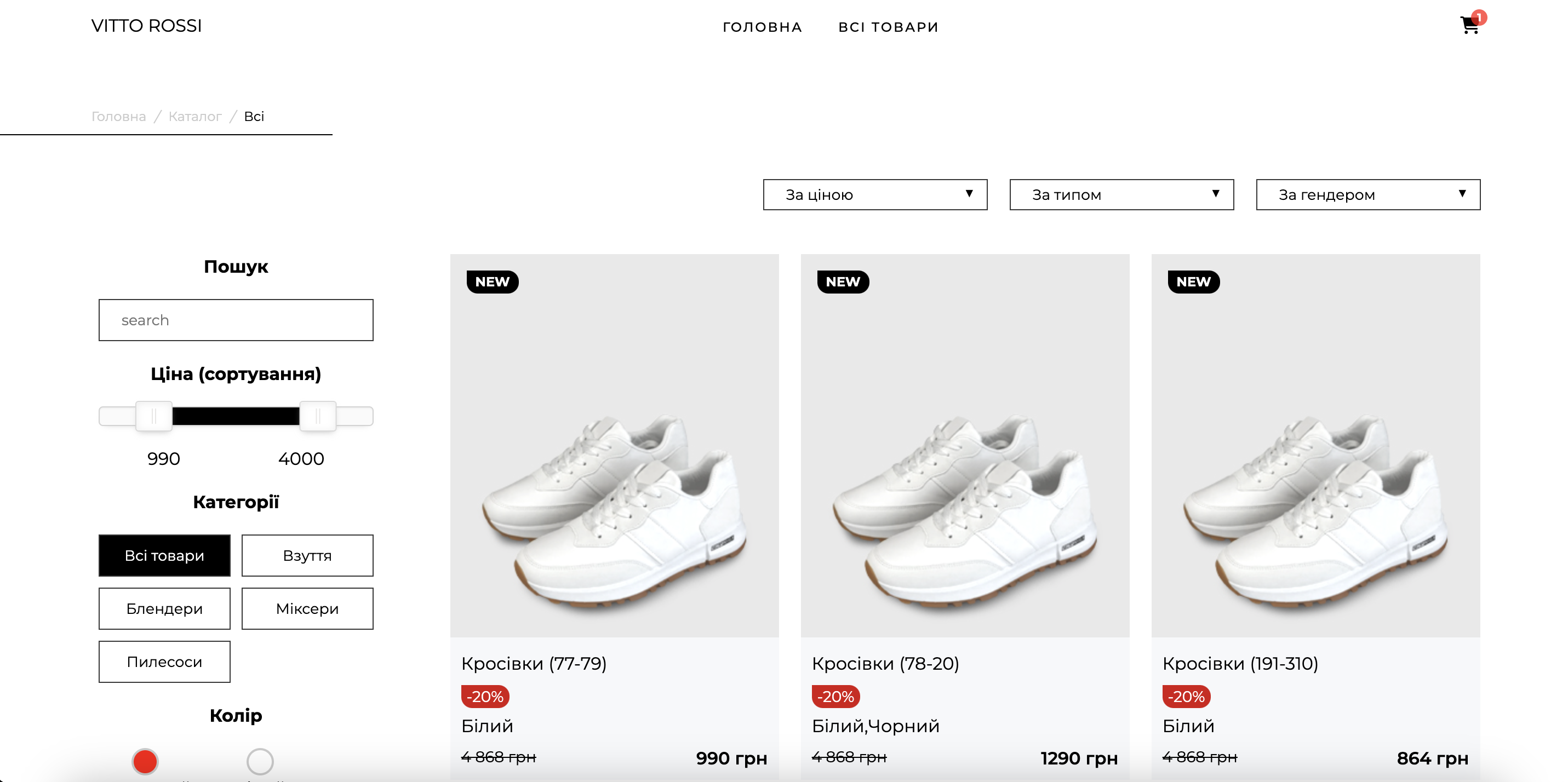Open the За гендером dropdown
Screen dimensions: 1568x782
coord(1367,195)
